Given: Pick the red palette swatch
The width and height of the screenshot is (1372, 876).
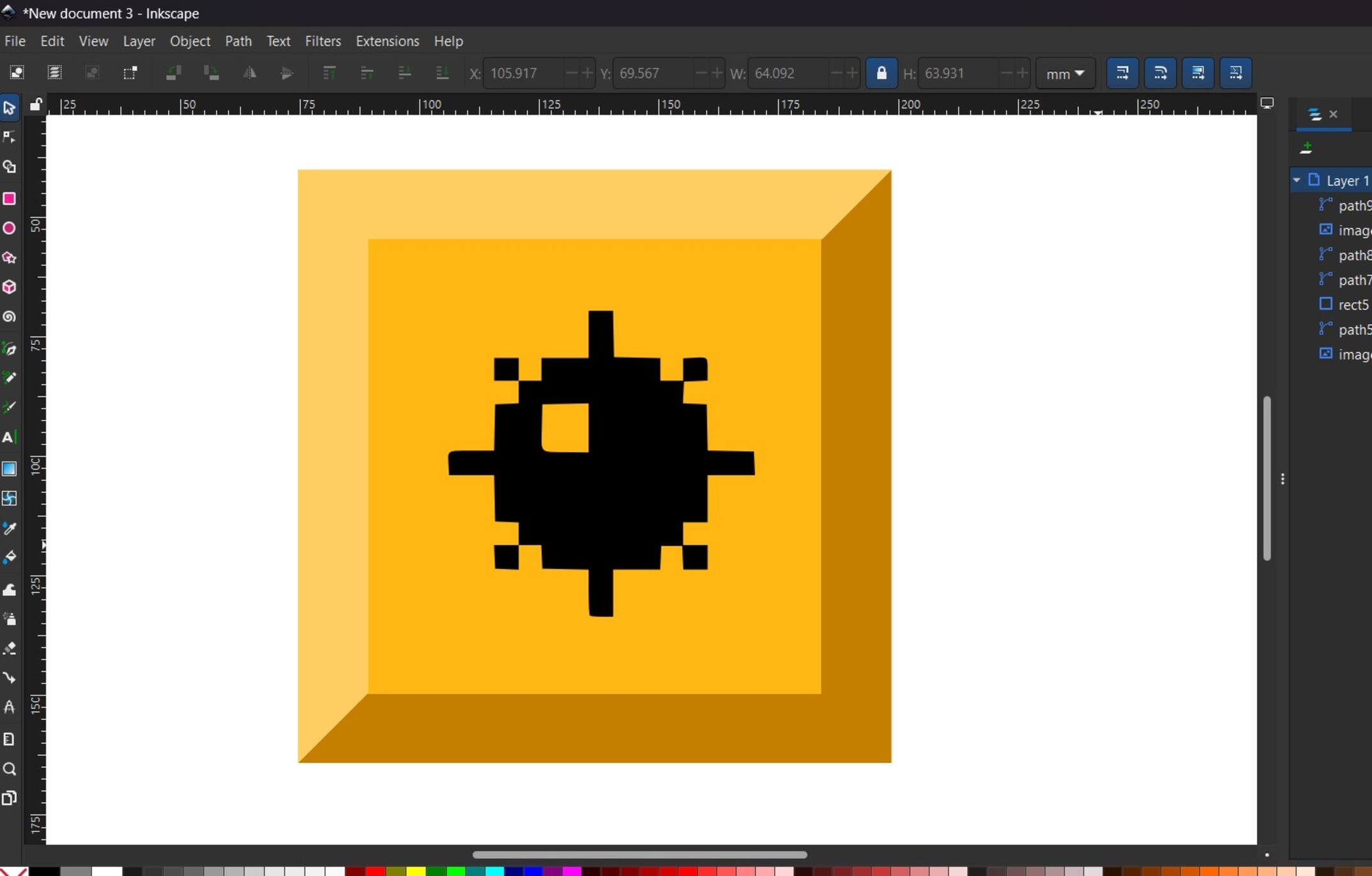Looking at the screenshot, I should click(376, 871).
